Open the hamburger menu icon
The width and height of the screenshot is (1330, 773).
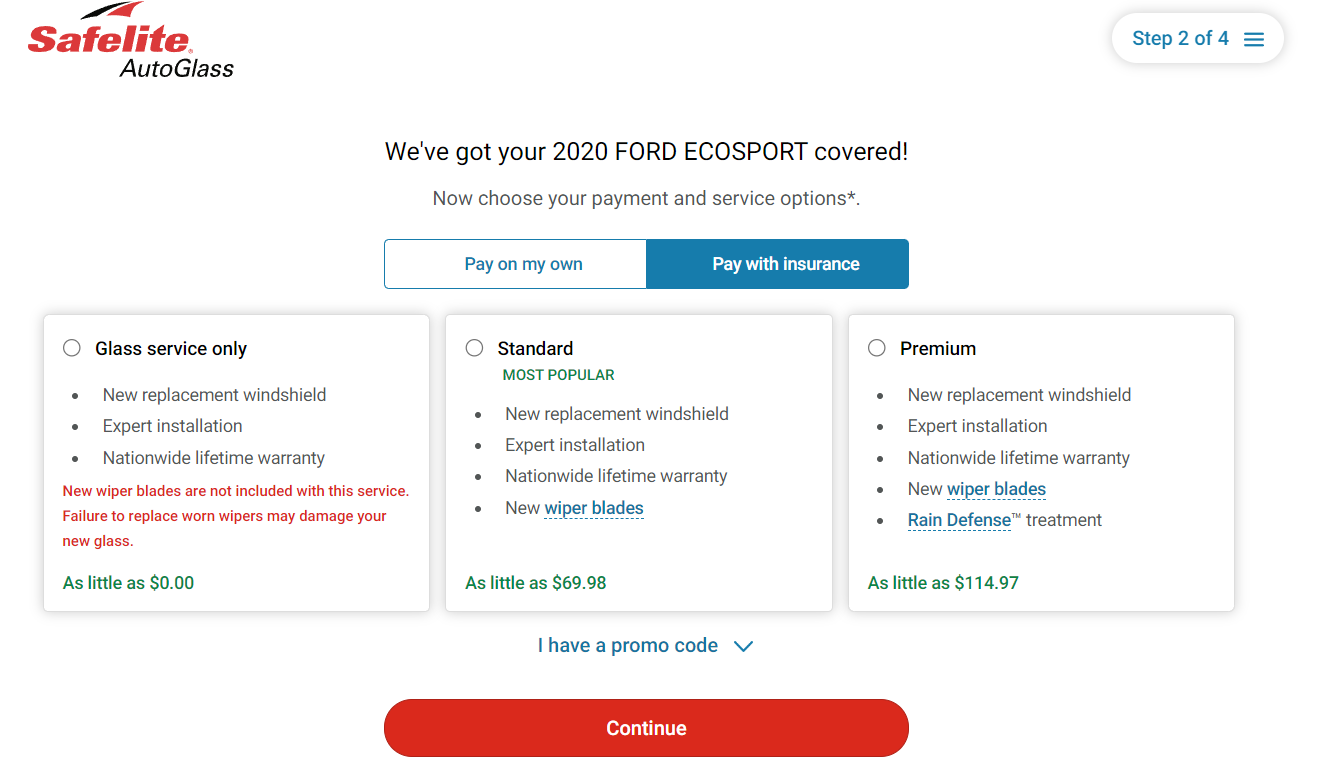pos(1254,39)
